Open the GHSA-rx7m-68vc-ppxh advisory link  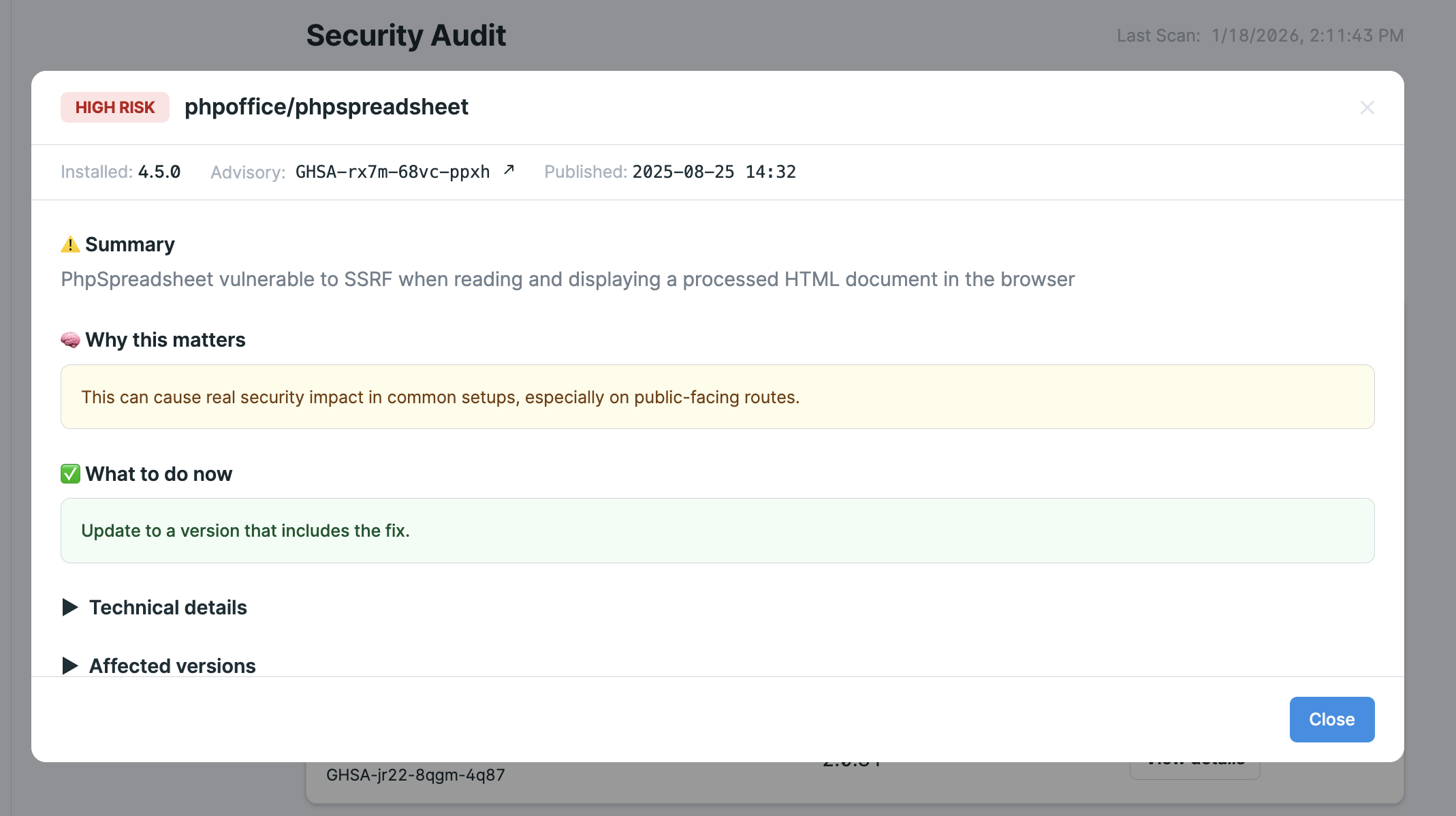[392, 172]
